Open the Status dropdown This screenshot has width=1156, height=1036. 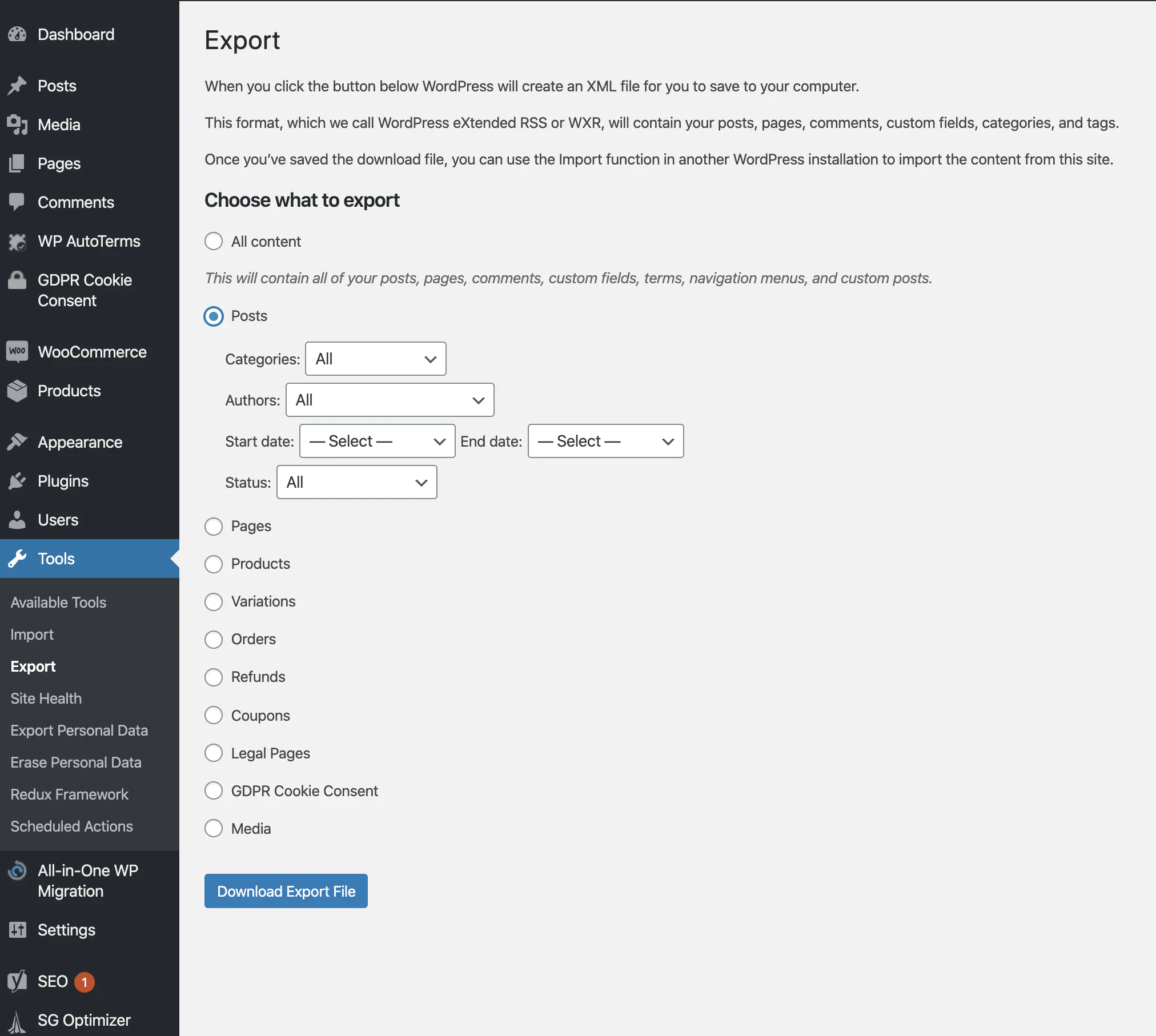[x=356, y=482]
